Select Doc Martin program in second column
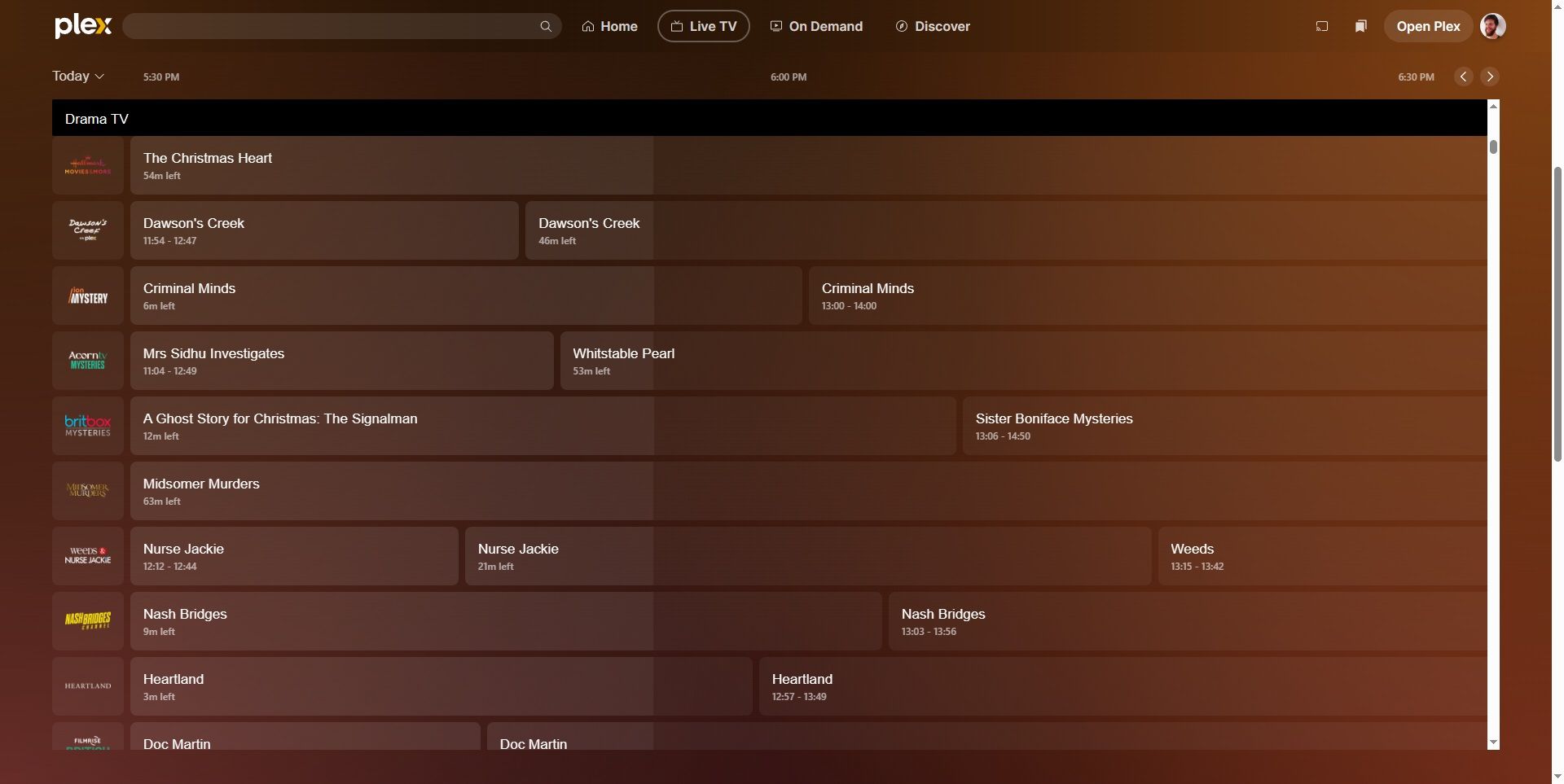 coord(987,736)
